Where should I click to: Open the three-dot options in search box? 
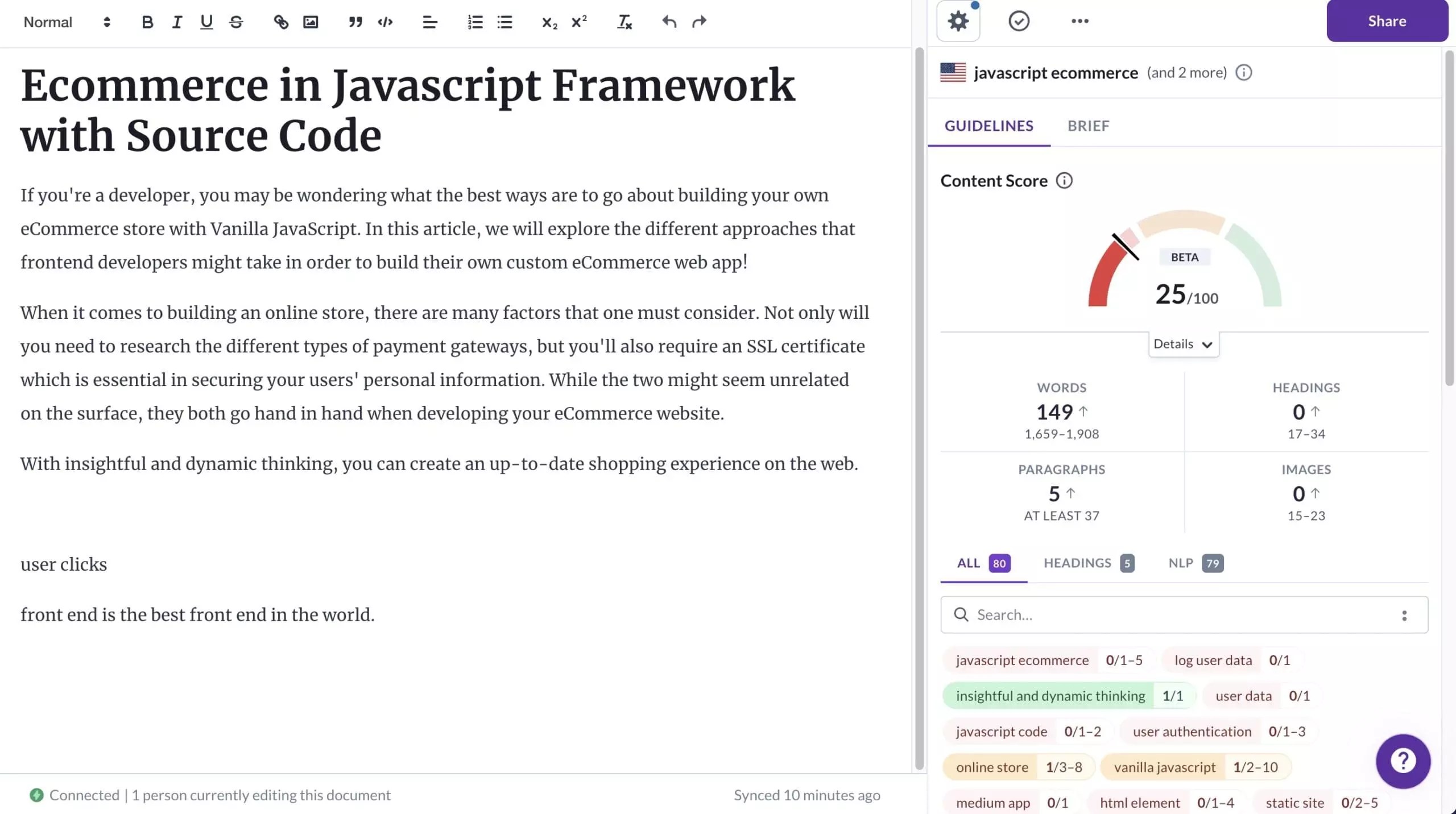tap(1404, 615)
